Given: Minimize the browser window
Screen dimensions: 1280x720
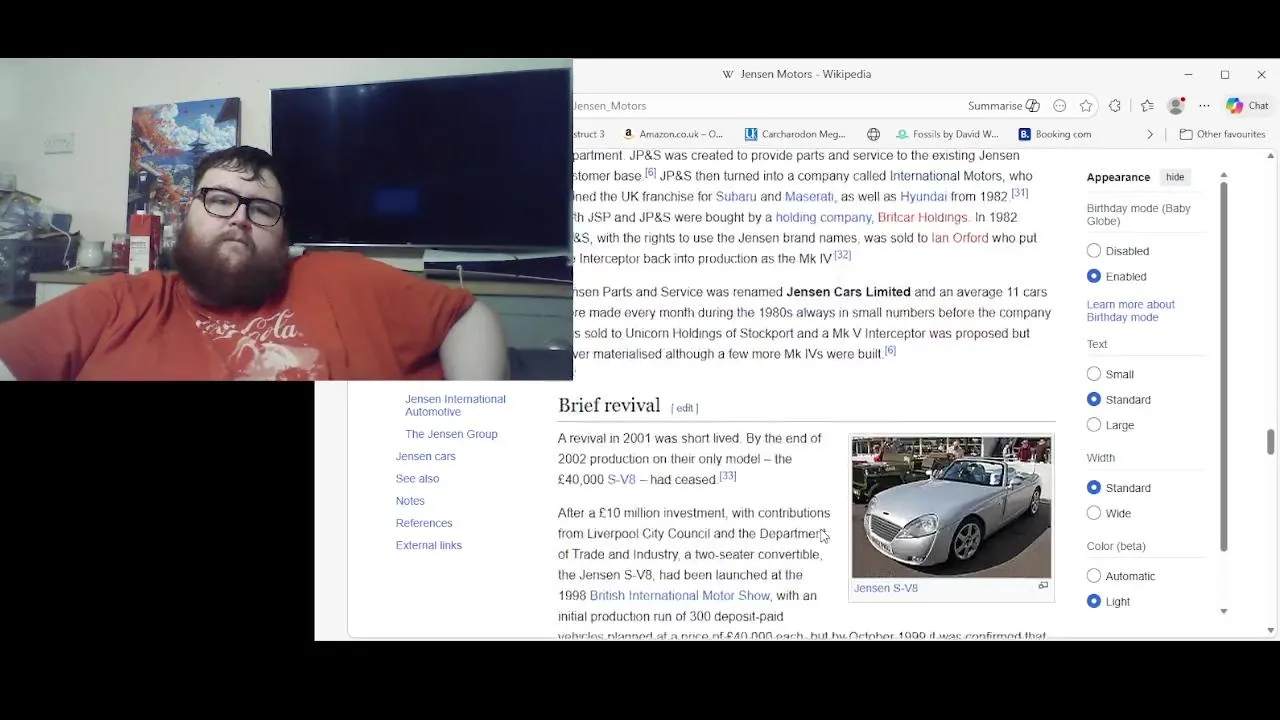Looking at the screenshot, I should [x=1188, y=74].
